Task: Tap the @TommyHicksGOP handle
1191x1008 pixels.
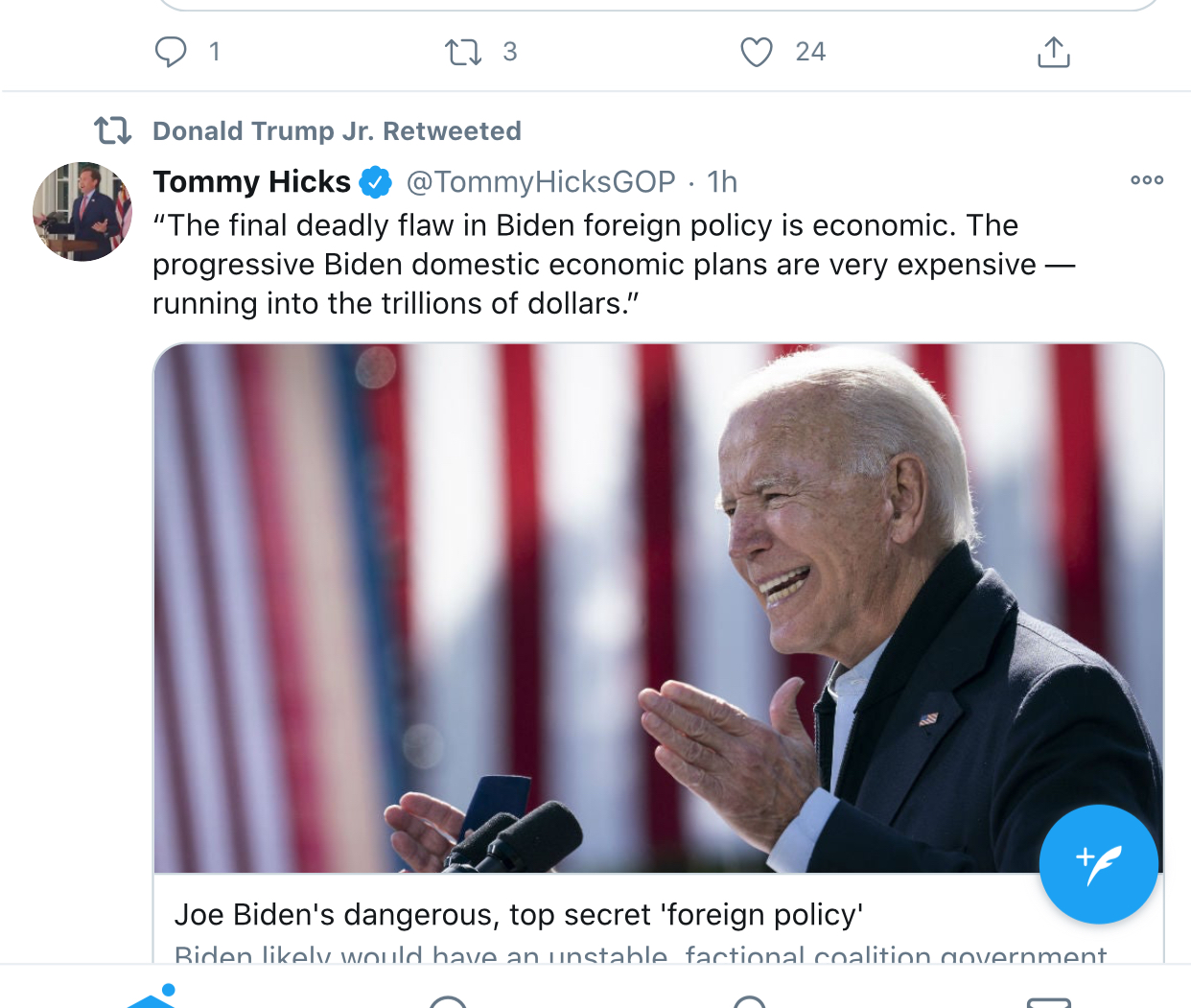Action: (x=541, y=181)
